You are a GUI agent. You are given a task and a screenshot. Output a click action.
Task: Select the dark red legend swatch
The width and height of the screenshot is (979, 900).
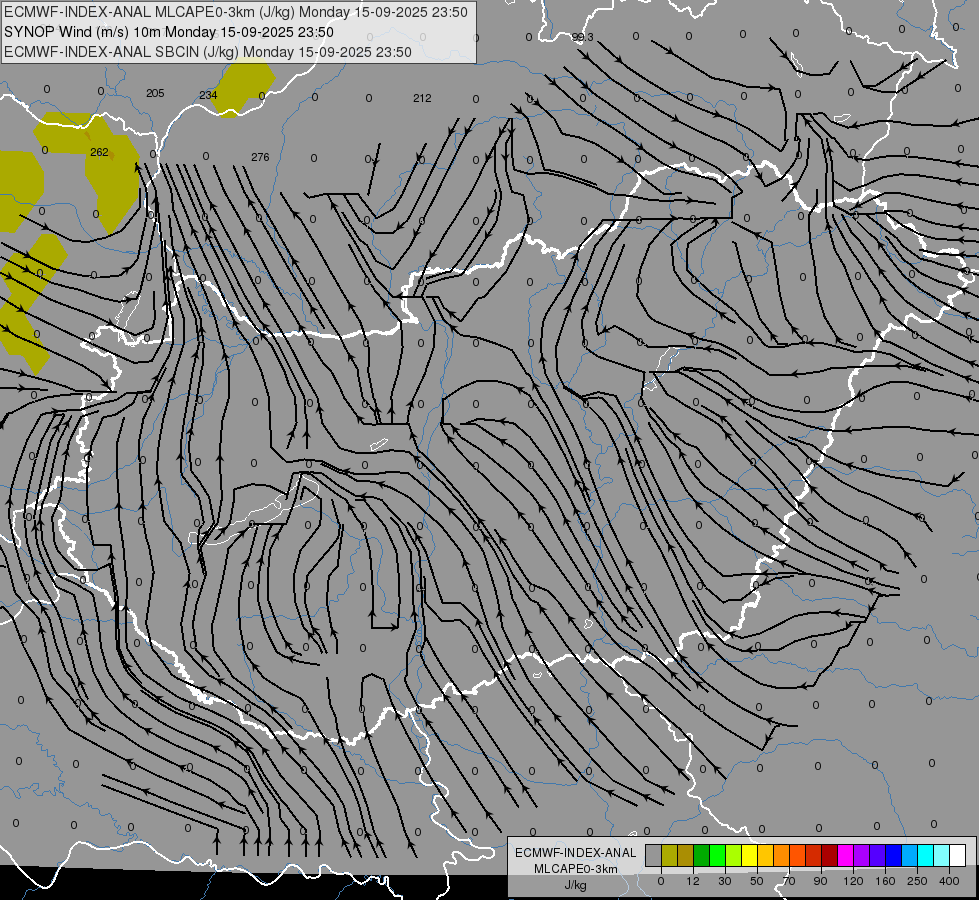coord(830,855)
